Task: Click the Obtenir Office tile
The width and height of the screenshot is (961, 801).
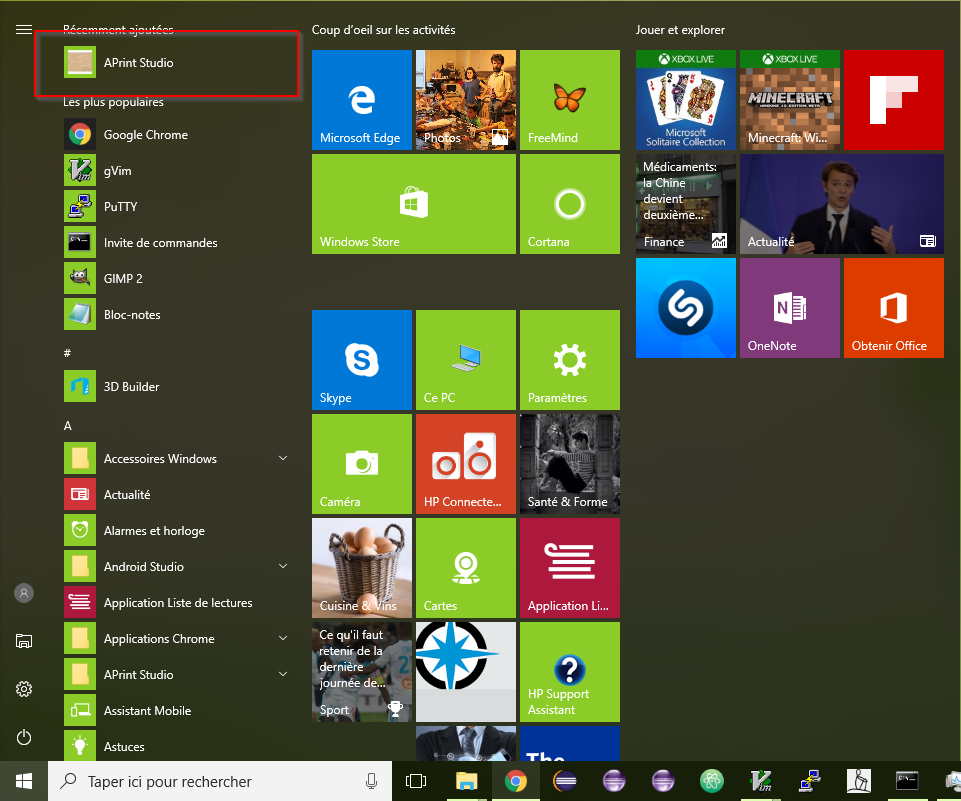Action: 893,308
